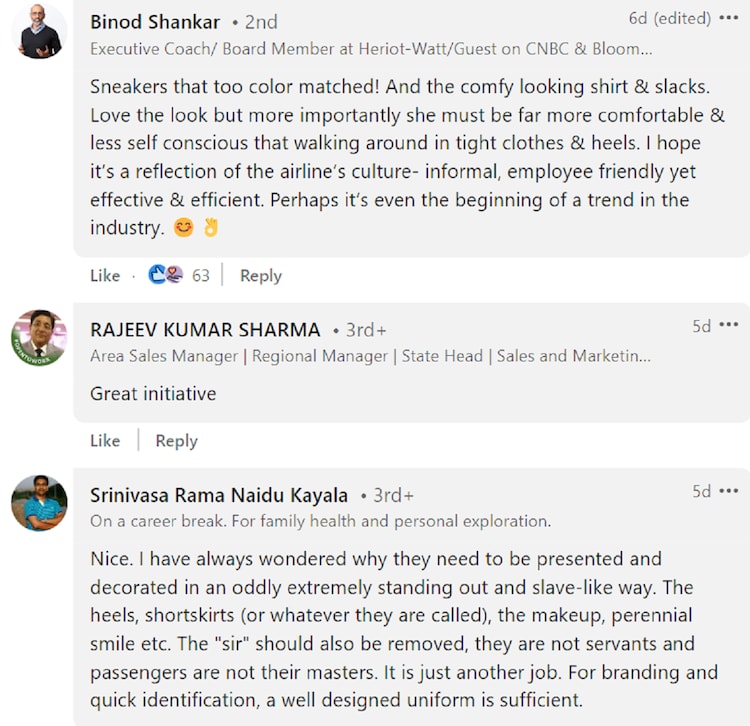Click Binod Shankar's profile picture
Viewport: 750px width, 726px height.
[39, 31]
